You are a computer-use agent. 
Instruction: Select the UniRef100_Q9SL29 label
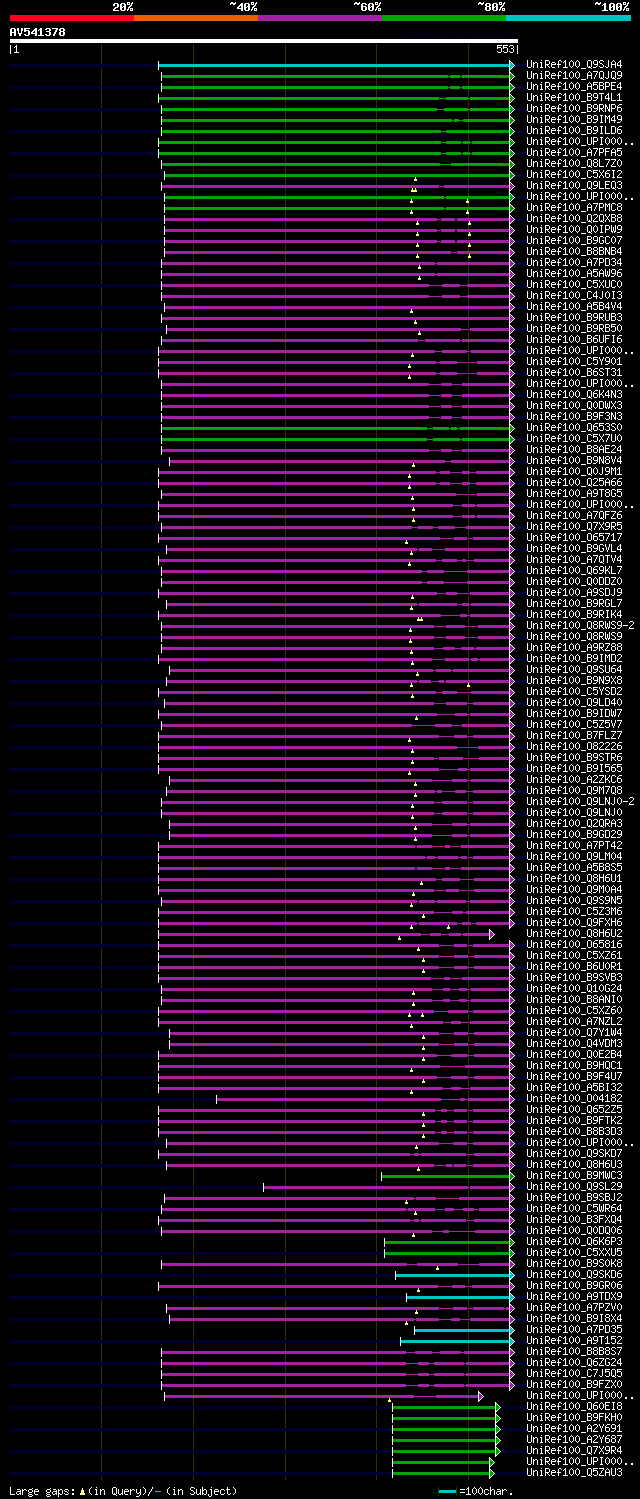click(574, 1186)
